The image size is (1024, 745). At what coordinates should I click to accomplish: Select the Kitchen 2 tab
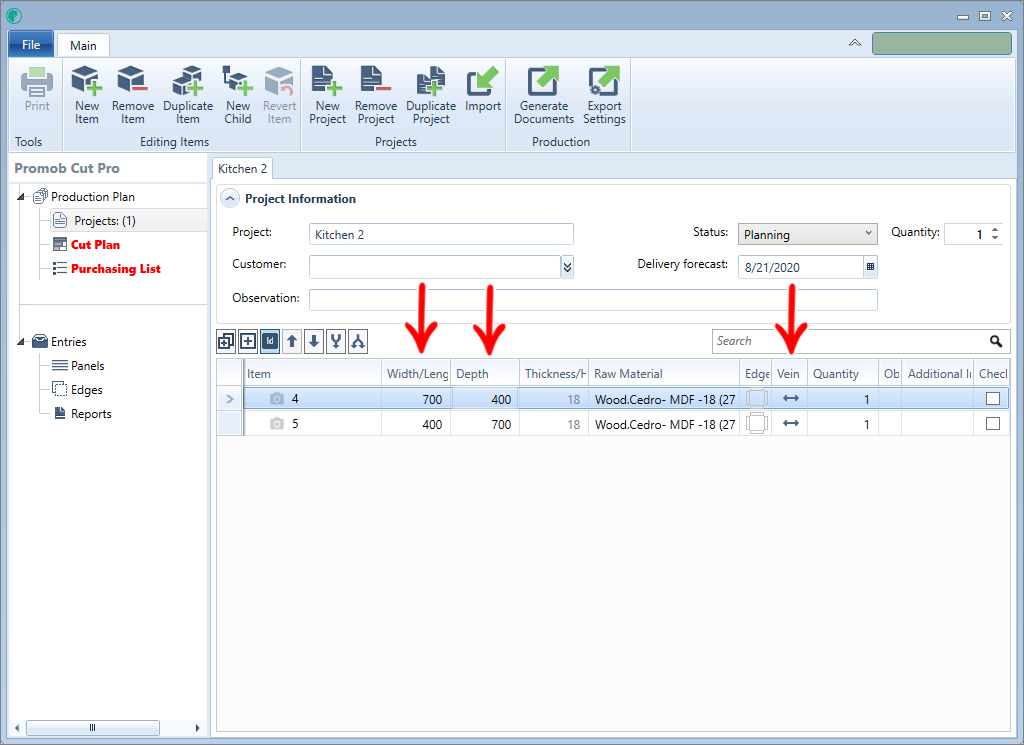click(x=242, y=168)
